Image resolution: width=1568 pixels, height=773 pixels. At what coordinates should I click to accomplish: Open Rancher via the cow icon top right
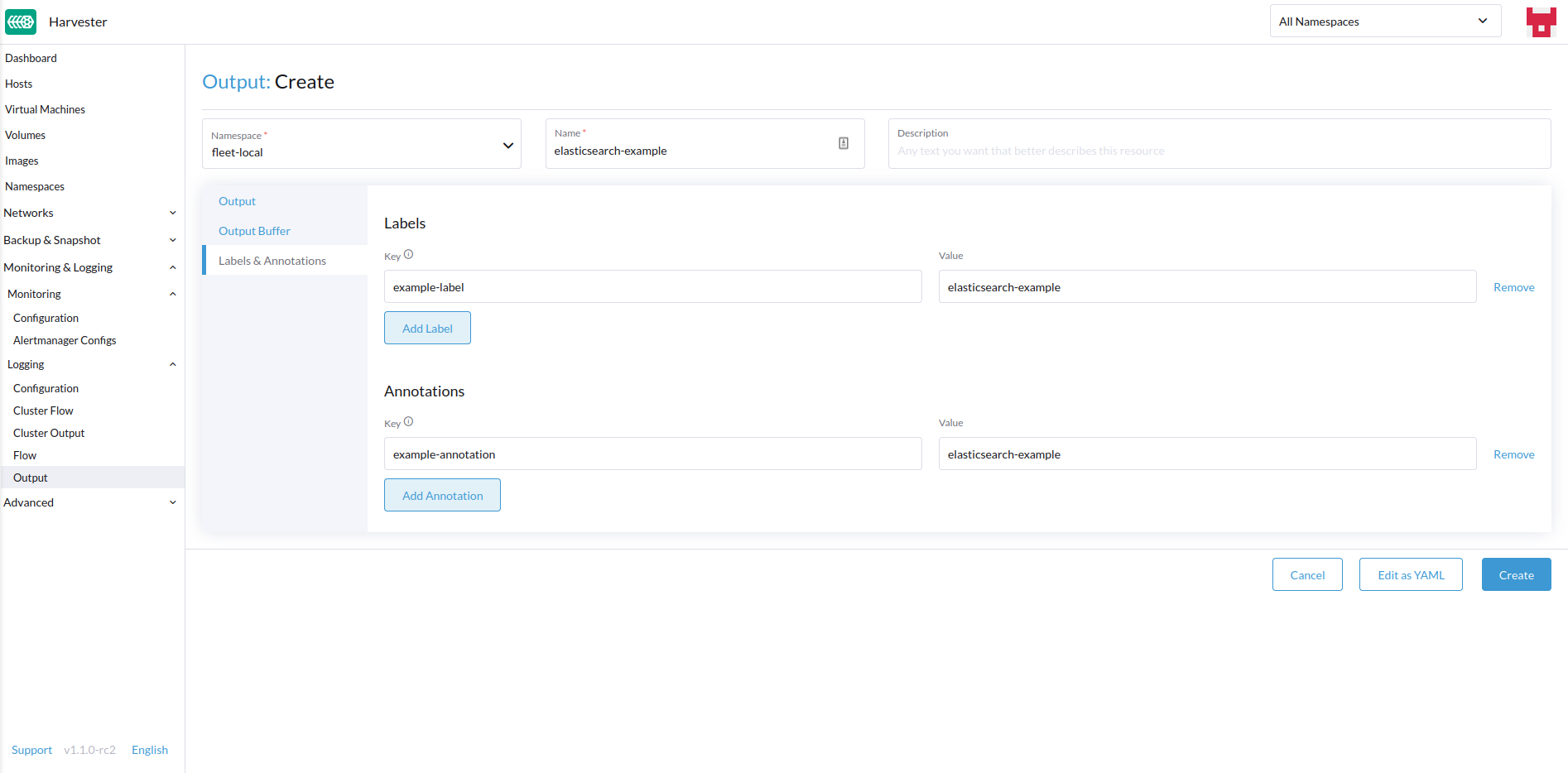pos(1541,22)
